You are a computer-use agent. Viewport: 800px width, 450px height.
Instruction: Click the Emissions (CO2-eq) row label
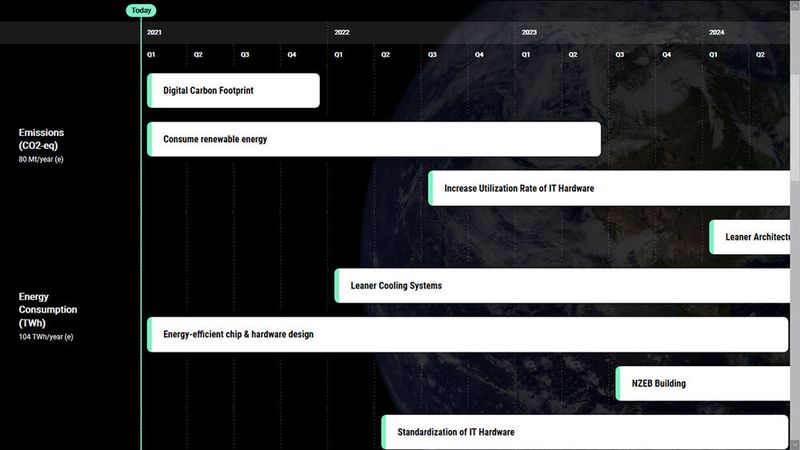point(41,139)
